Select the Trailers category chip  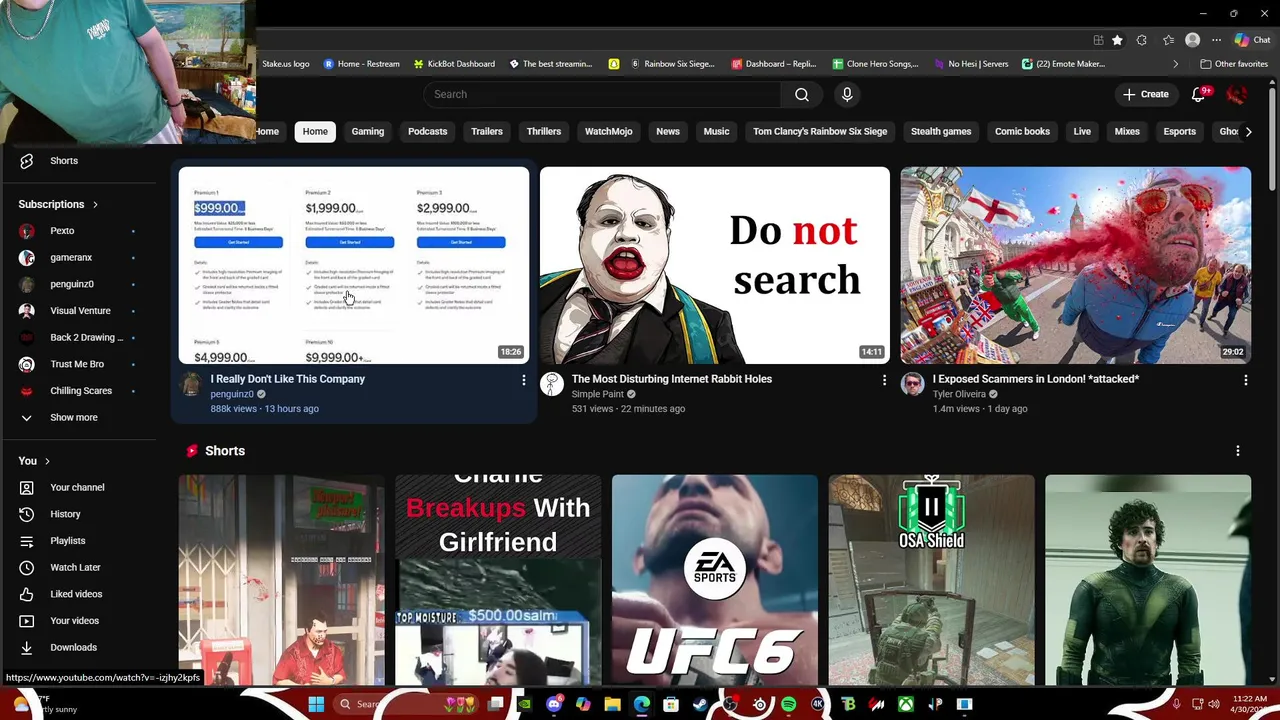[487, 132]
